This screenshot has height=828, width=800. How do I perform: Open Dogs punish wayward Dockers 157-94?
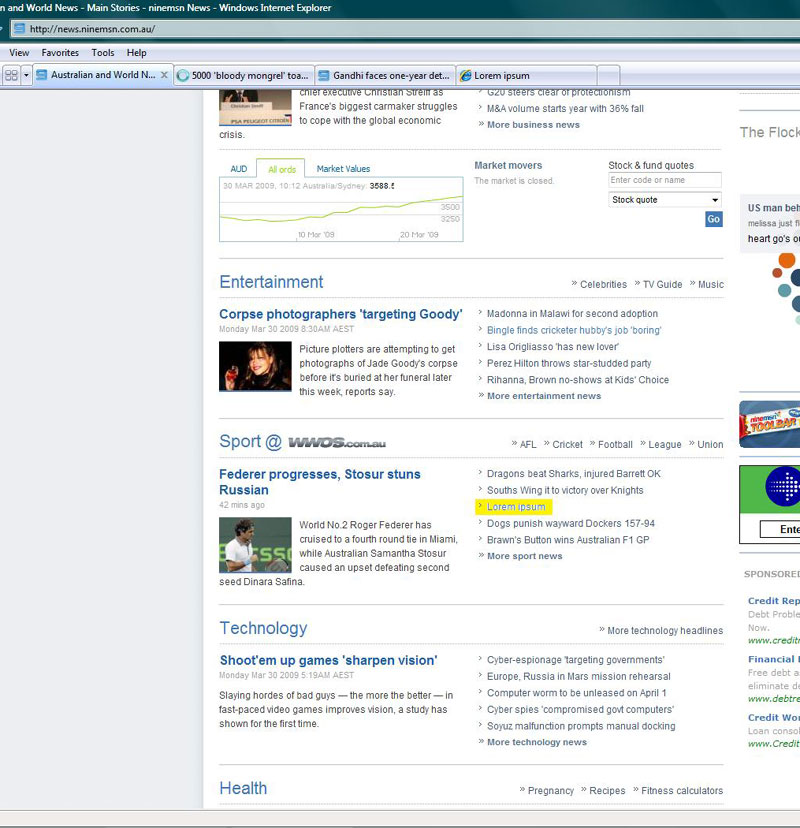[x=571, y=523]
